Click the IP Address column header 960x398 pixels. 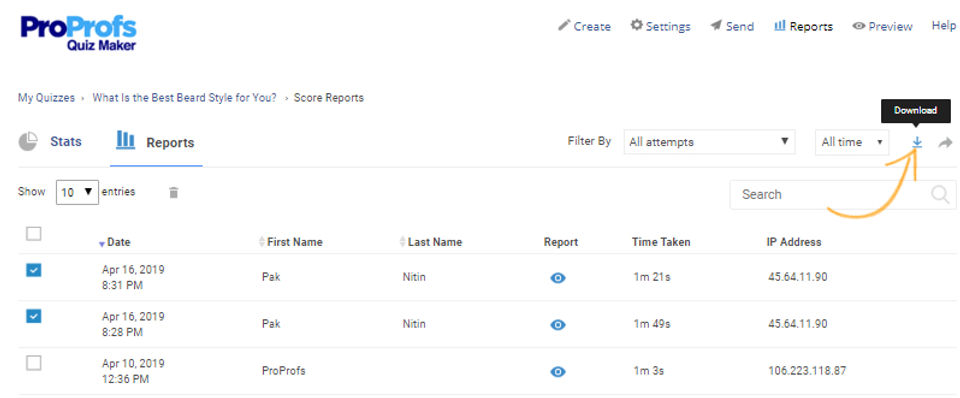794,242
